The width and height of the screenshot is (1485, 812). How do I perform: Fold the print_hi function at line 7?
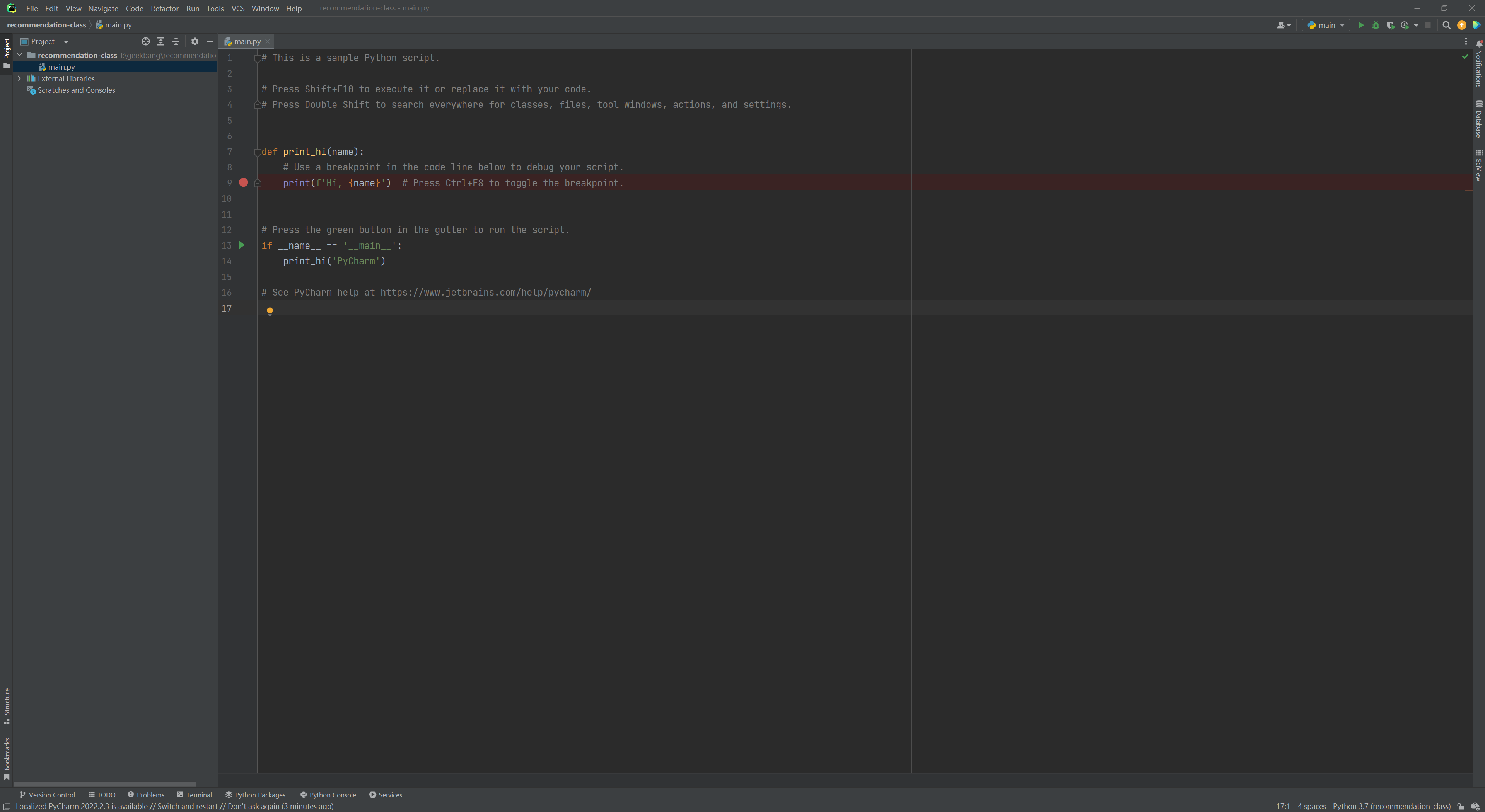(258, 152)
